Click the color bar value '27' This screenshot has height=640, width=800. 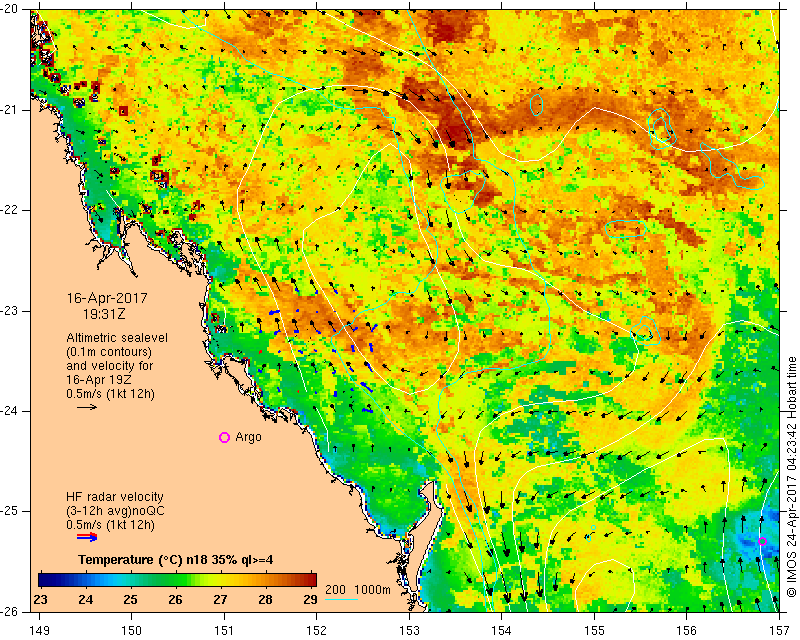pyautogui.click(x=220, y=600)
